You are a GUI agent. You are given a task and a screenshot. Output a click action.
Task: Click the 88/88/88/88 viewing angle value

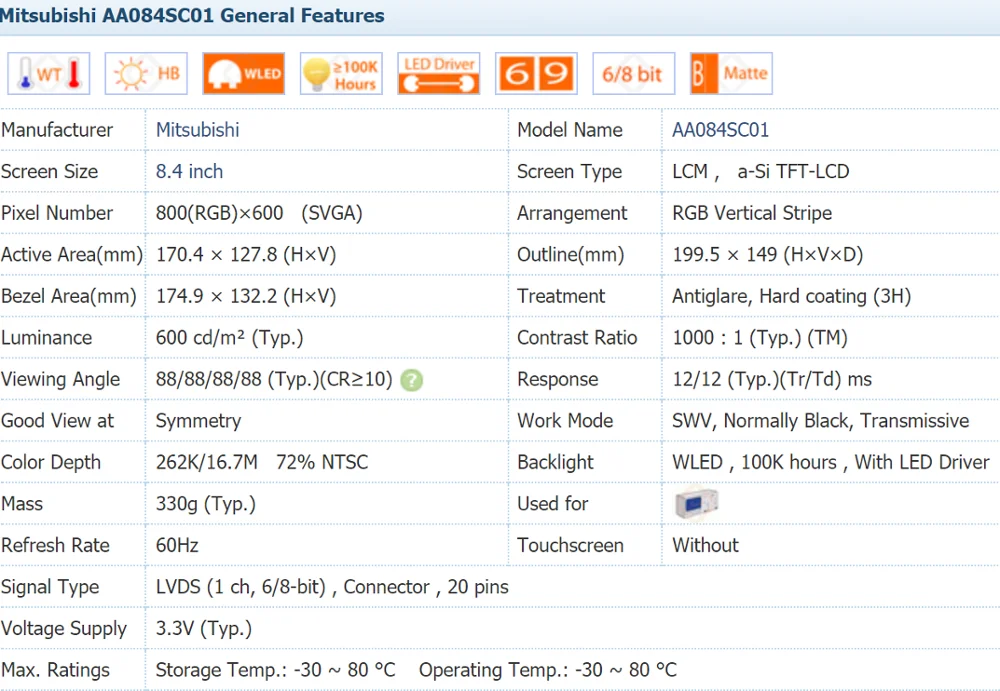tap(274, 379)
